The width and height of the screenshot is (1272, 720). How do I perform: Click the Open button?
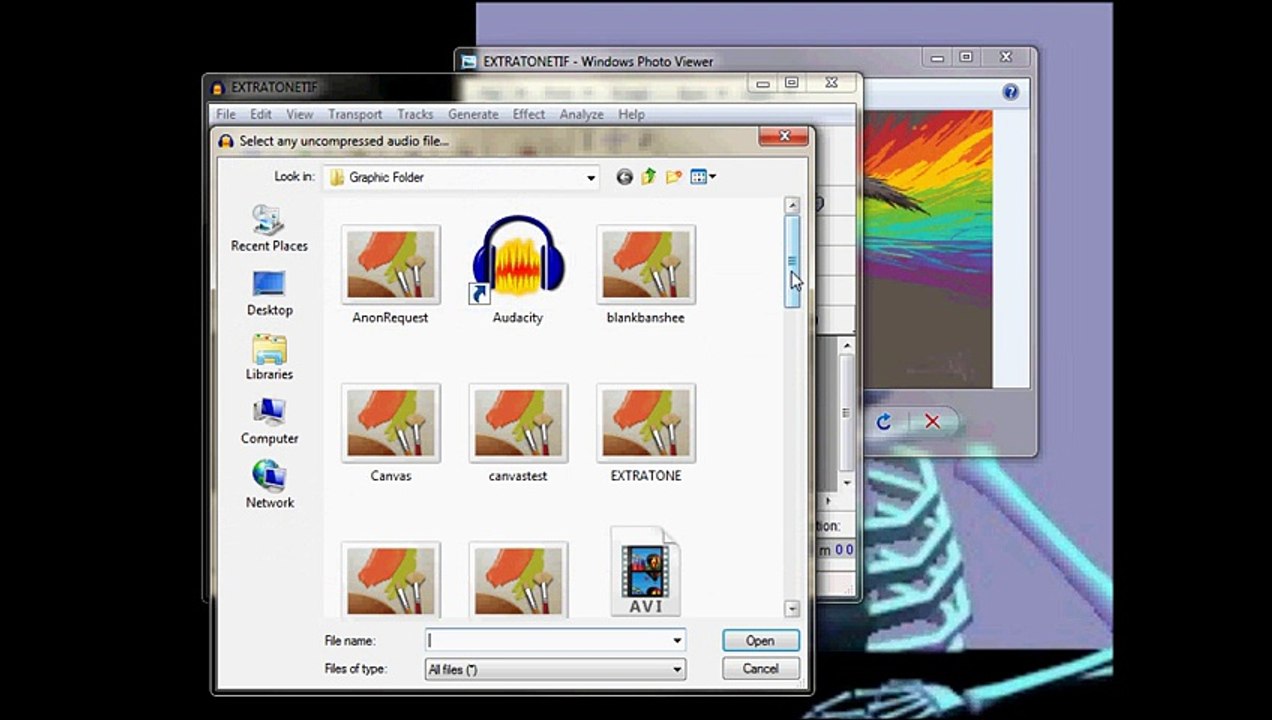760,641
